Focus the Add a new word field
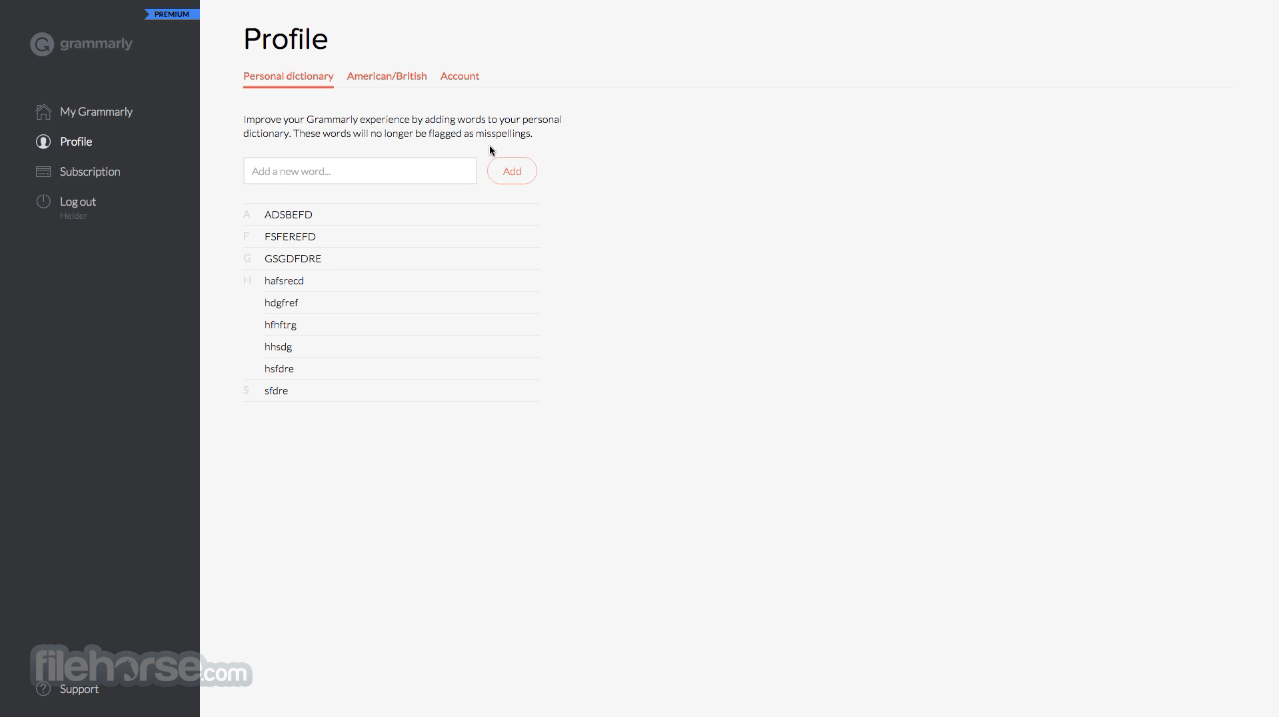Screen dimensions: 1279x717 coord(360,171)
